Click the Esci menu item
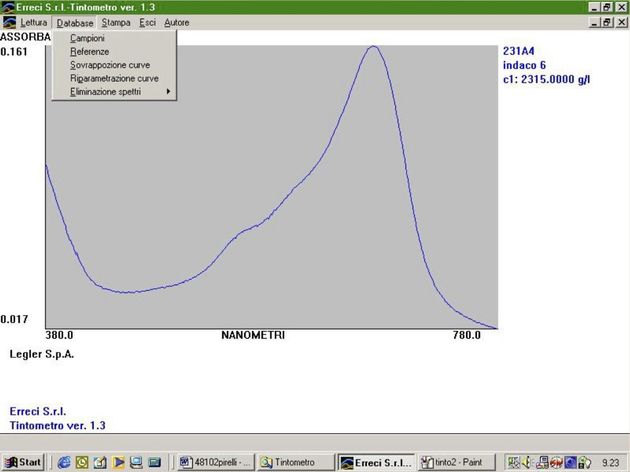630x472 pixels. [x=147, y=22]
